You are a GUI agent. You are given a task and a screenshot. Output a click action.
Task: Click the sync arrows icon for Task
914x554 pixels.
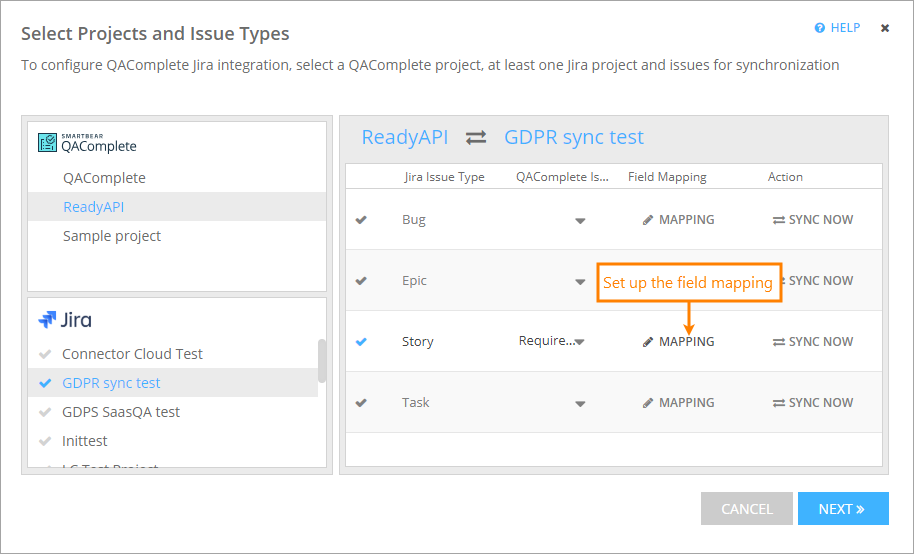[779, 403]
